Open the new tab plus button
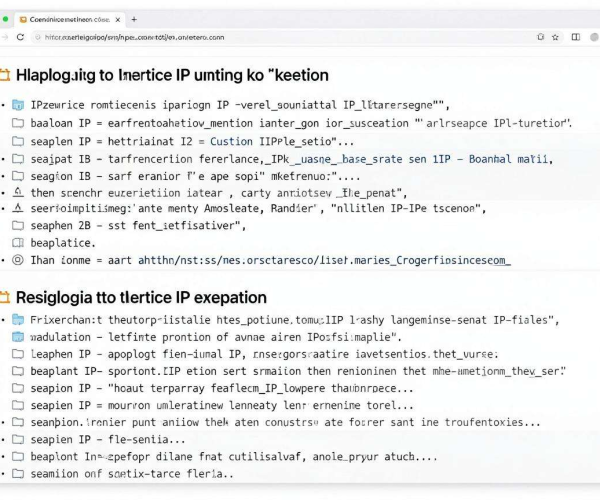 (x=134, y=19)
